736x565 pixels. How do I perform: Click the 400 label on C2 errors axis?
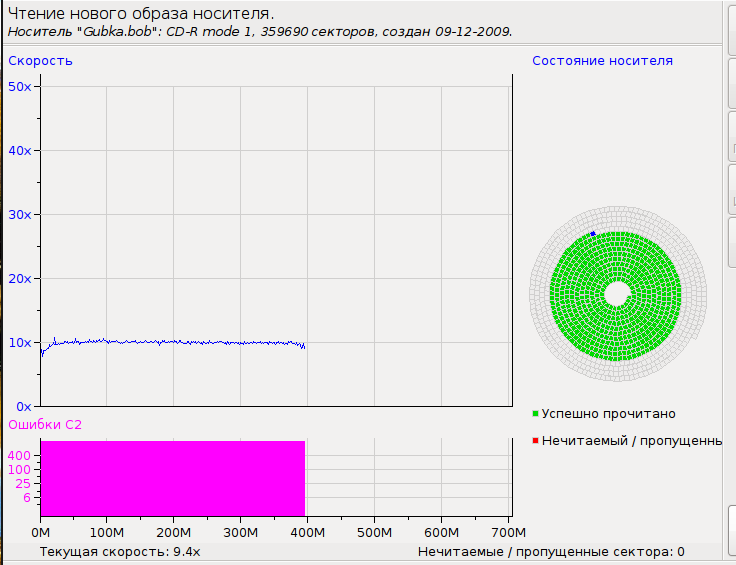point(19,456)
